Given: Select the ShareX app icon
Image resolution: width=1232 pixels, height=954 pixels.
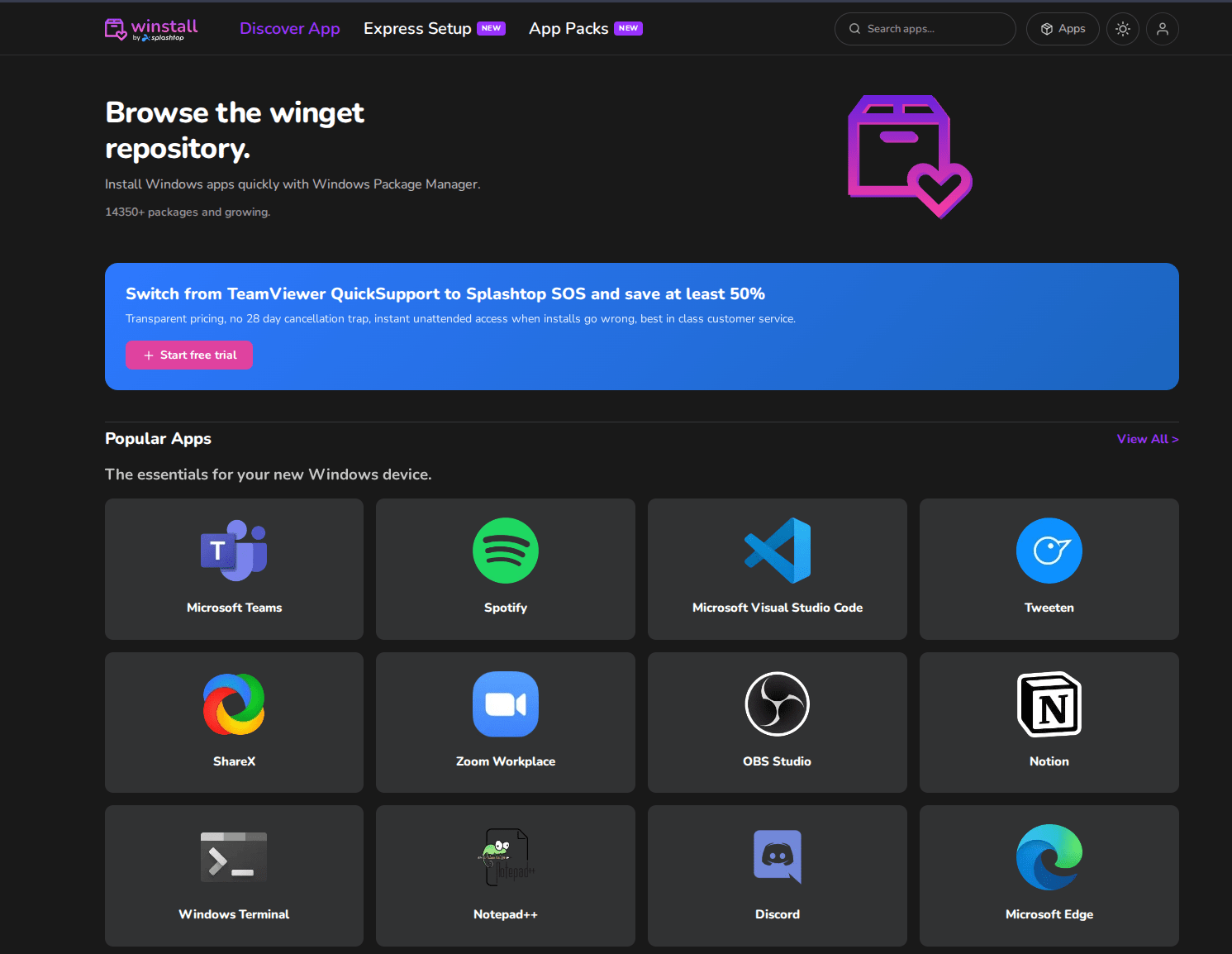Looking at the screenshot, I should (x=234, y=704).
